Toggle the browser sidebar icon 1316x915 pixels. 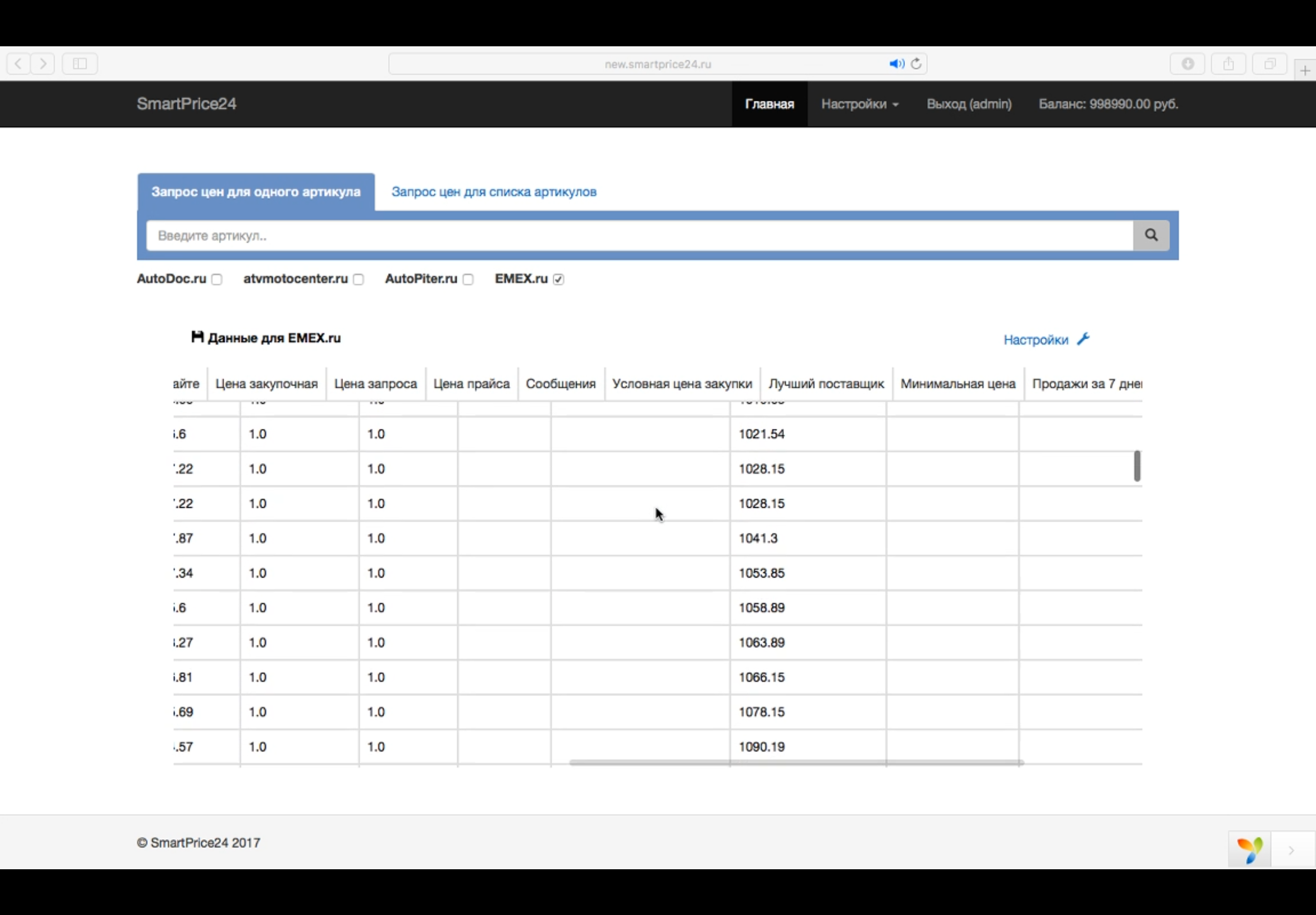point(80,64)
